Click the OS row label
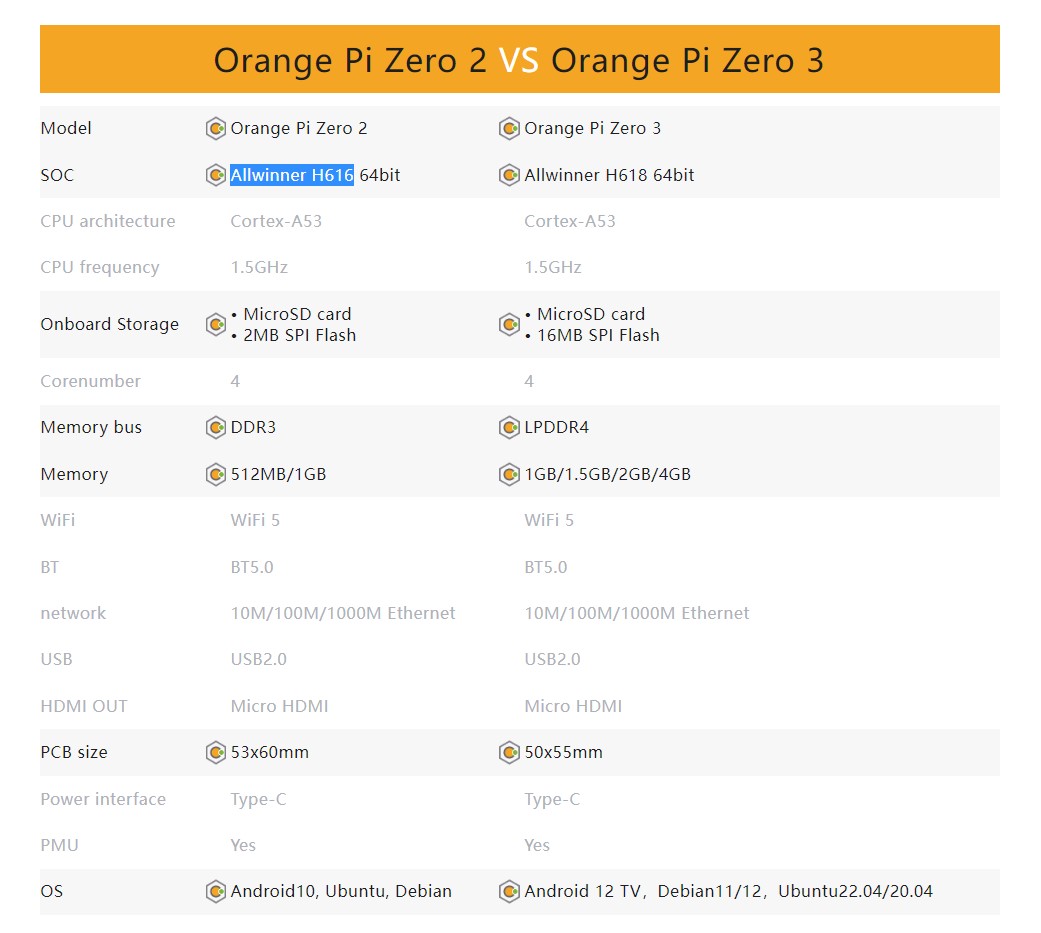 [x=52, y=892]
